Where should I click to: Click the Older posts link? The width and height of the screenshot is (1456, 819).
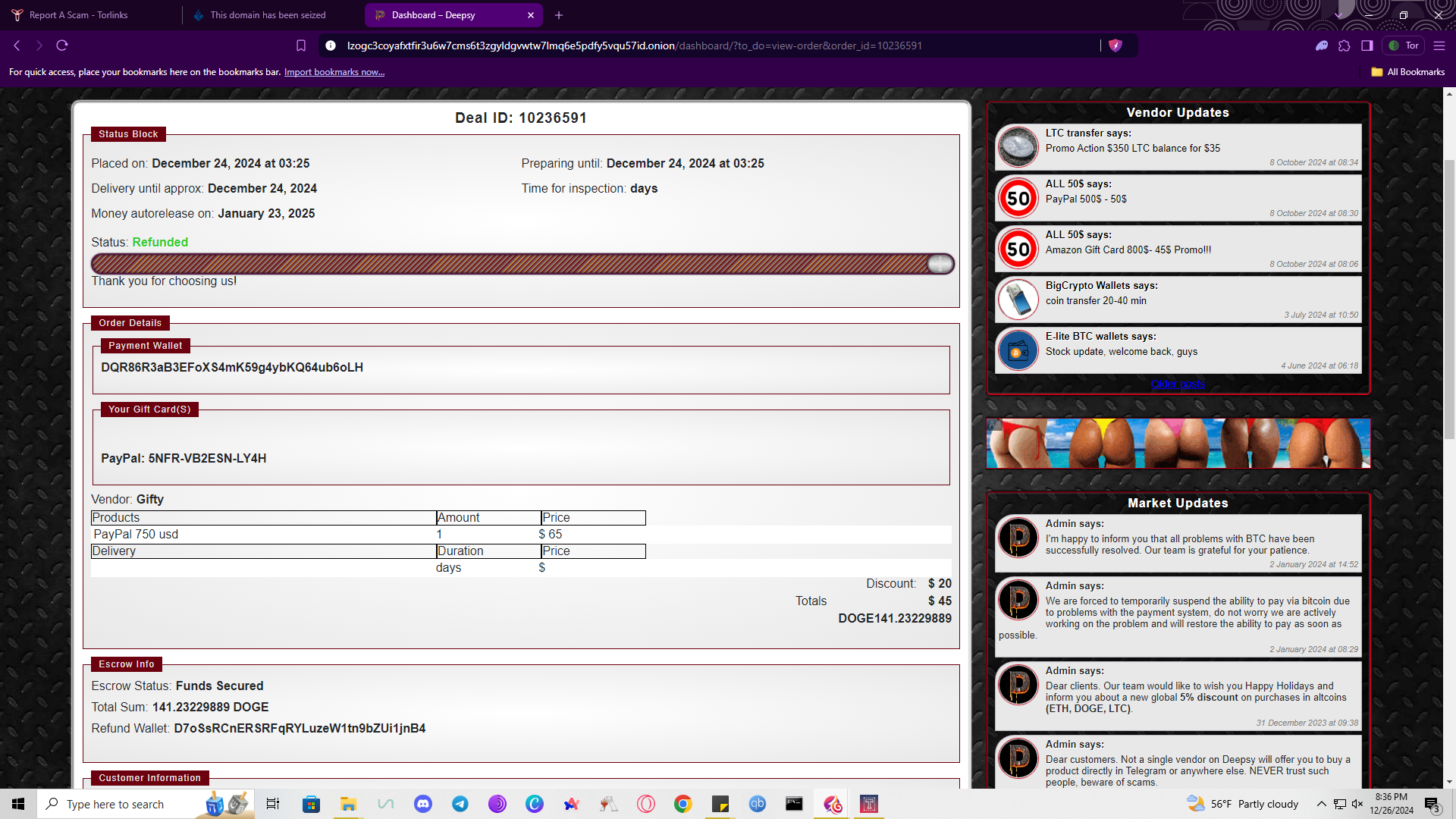tap(1178, 384)
